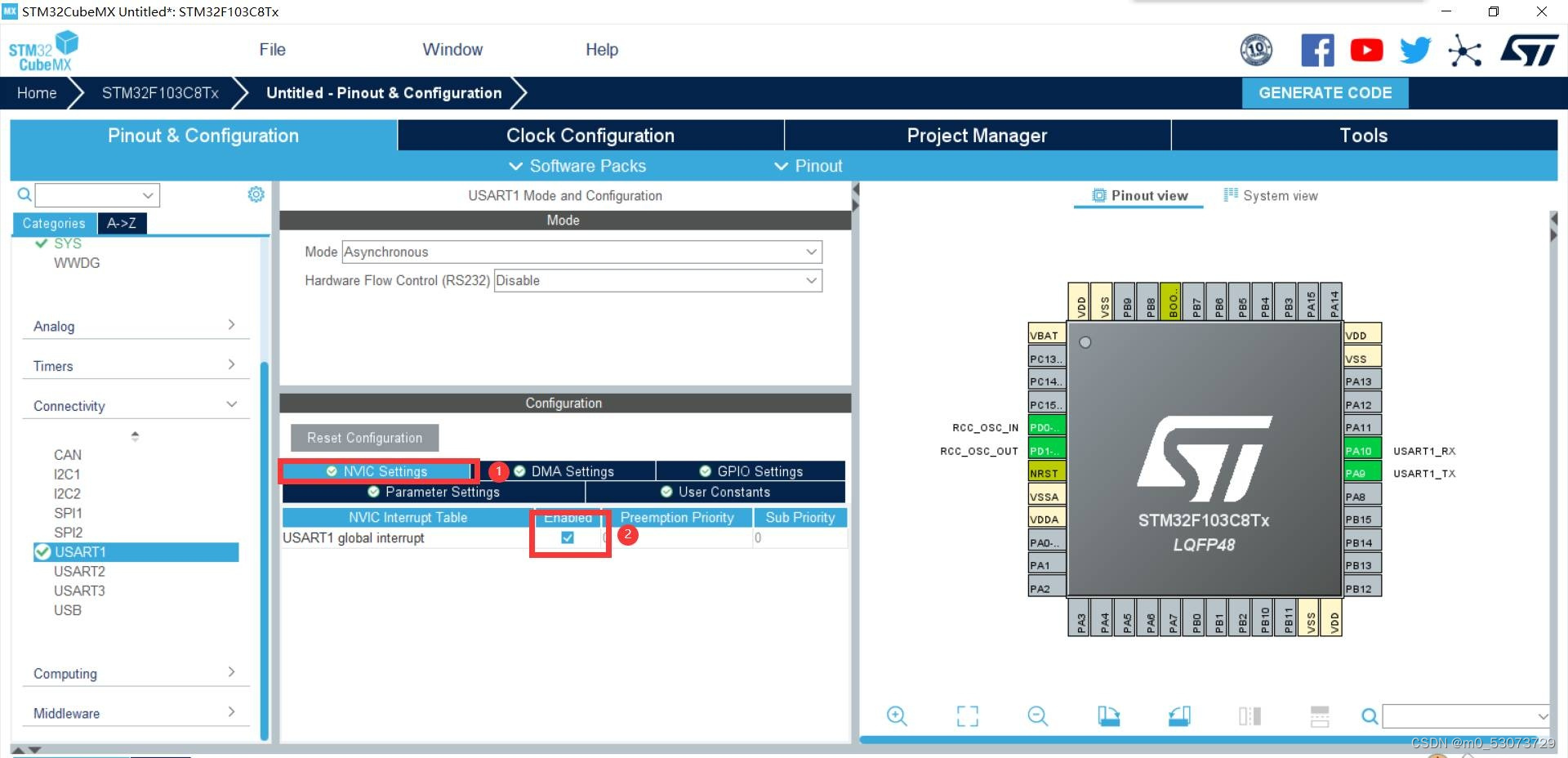Click the split view icon below the chip
Image resolution: width=1568 pixels, height=758 pixels.
click(x=1249, y=716)
